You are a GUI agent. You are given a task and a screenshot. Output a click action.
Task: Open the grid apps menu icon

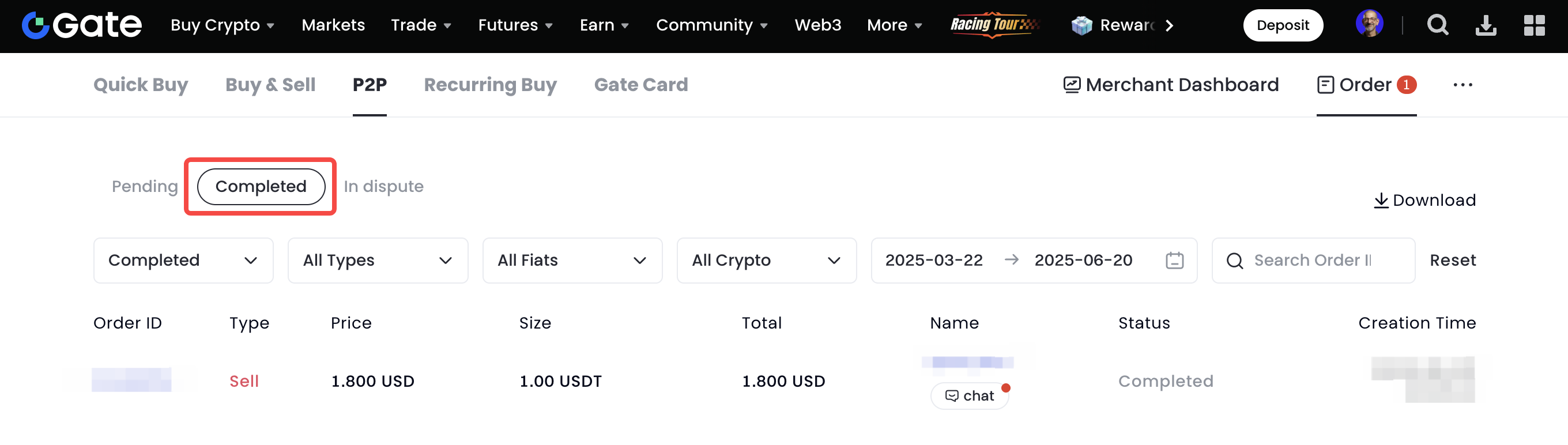(x=1534, y=25)
